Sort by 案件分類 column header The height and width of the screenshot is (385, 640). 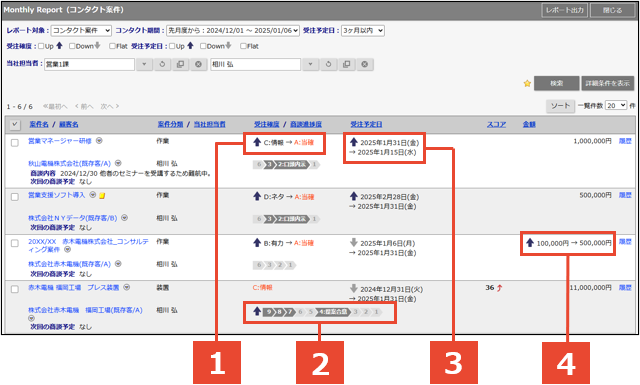click(x=170, y=124)
